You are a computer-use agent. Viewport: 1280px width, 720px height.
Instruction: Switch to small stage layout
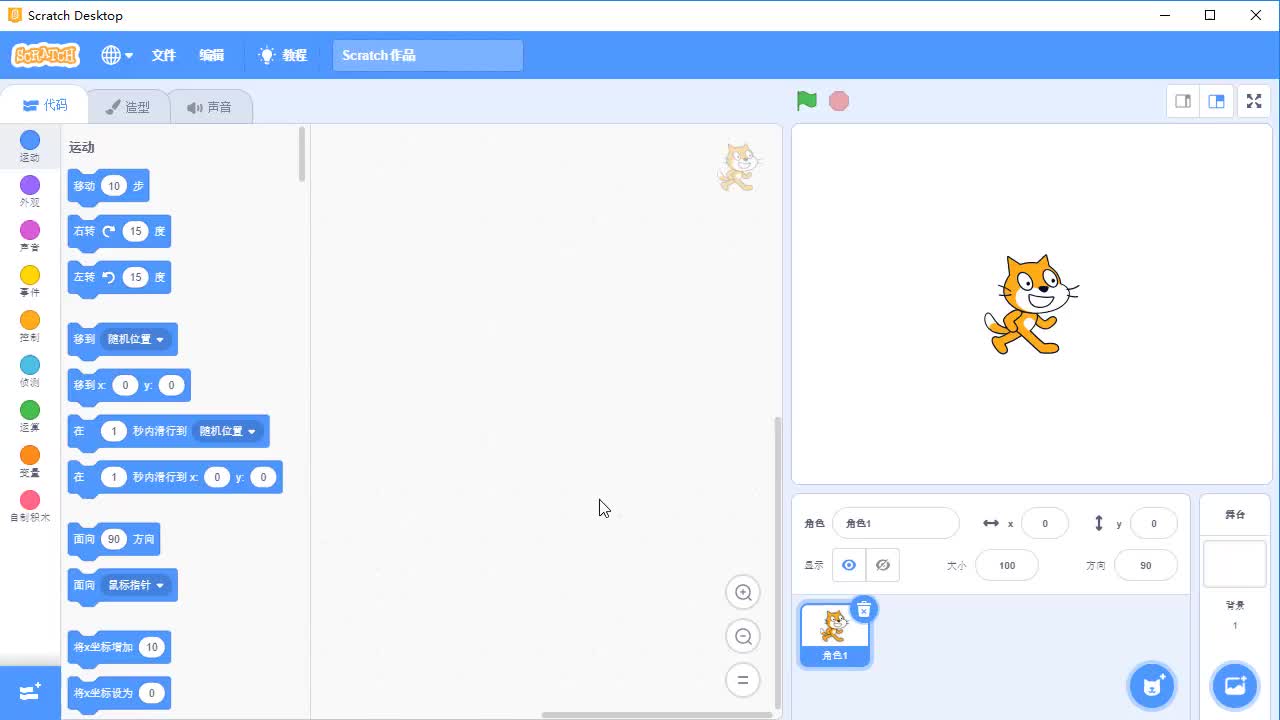[1183, 101]
